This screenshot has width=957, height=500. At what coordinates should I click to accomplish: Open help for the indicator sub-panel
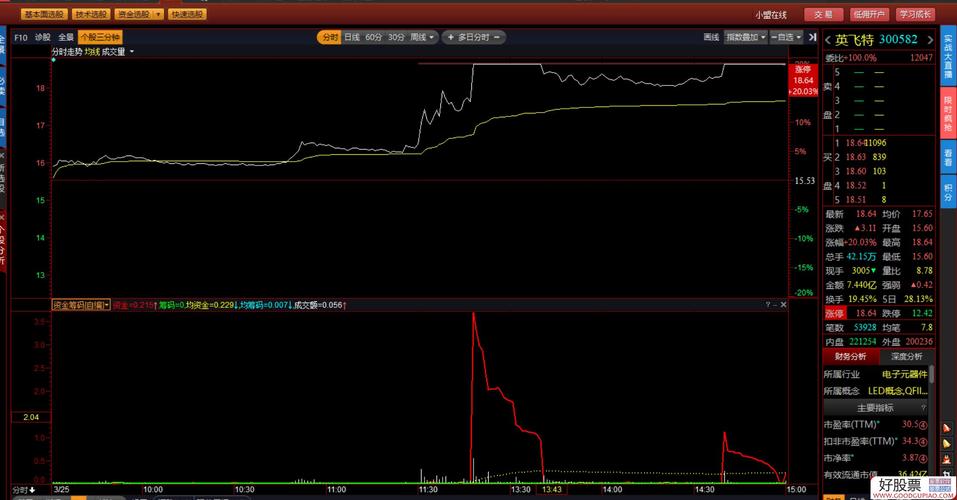coord(770,304)
